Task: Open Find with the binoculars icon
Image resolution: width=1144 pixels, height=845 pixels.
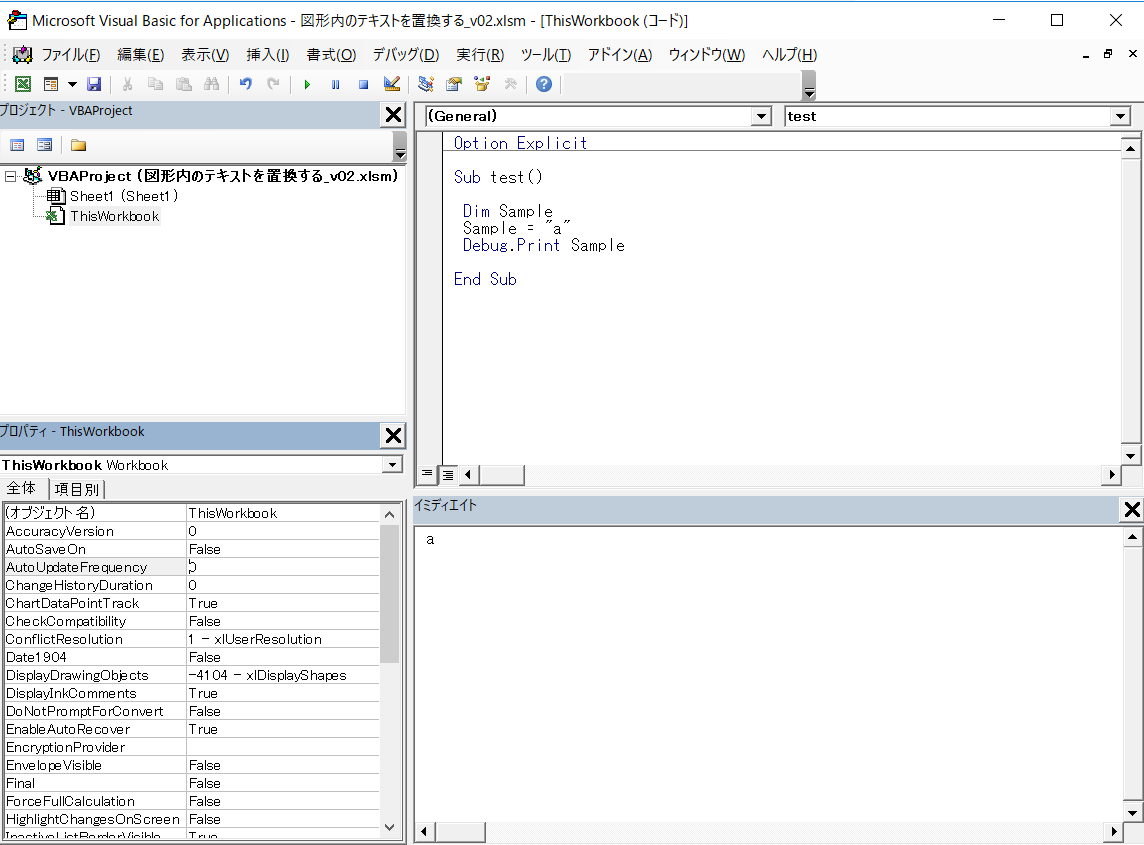Action: click(212, 84)
